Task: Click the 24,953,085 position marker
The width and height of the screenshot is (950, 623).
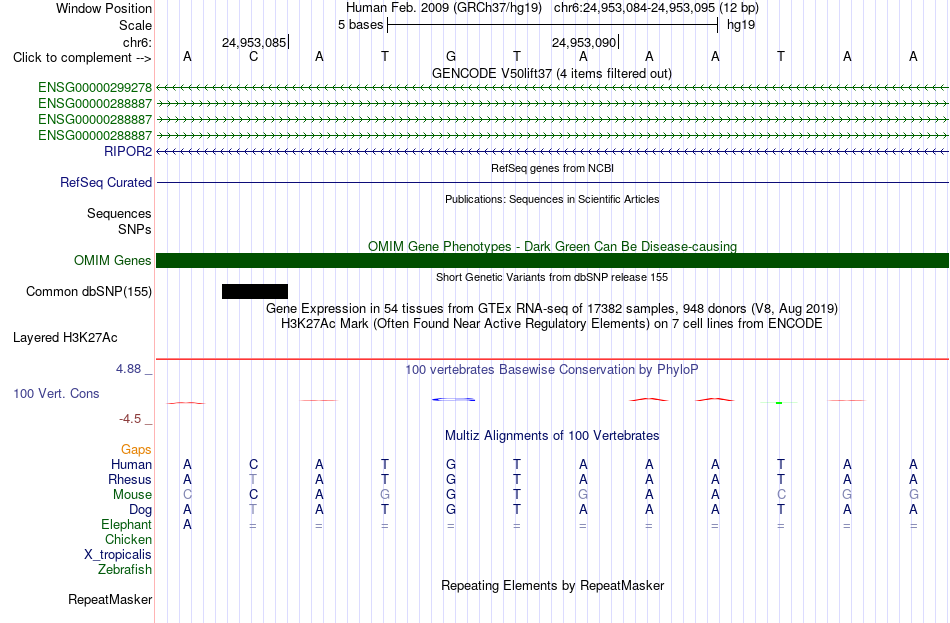Action: [255, 42]
